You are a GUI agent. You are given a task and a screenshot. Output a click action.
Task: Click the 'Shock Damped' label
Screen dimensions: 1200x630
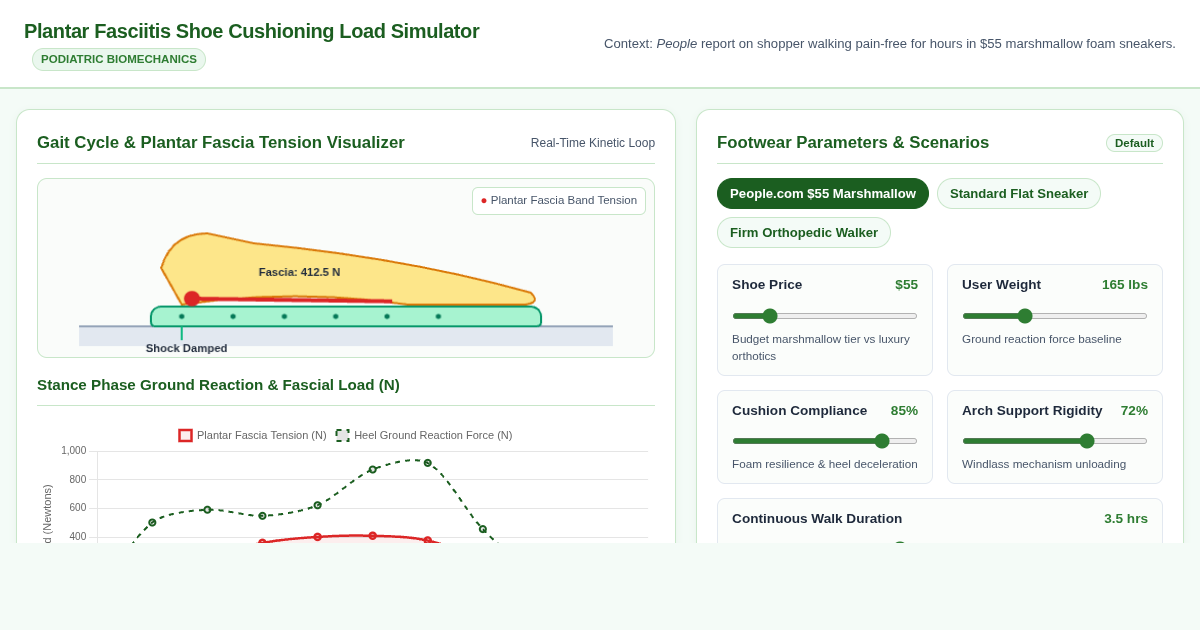187,348
